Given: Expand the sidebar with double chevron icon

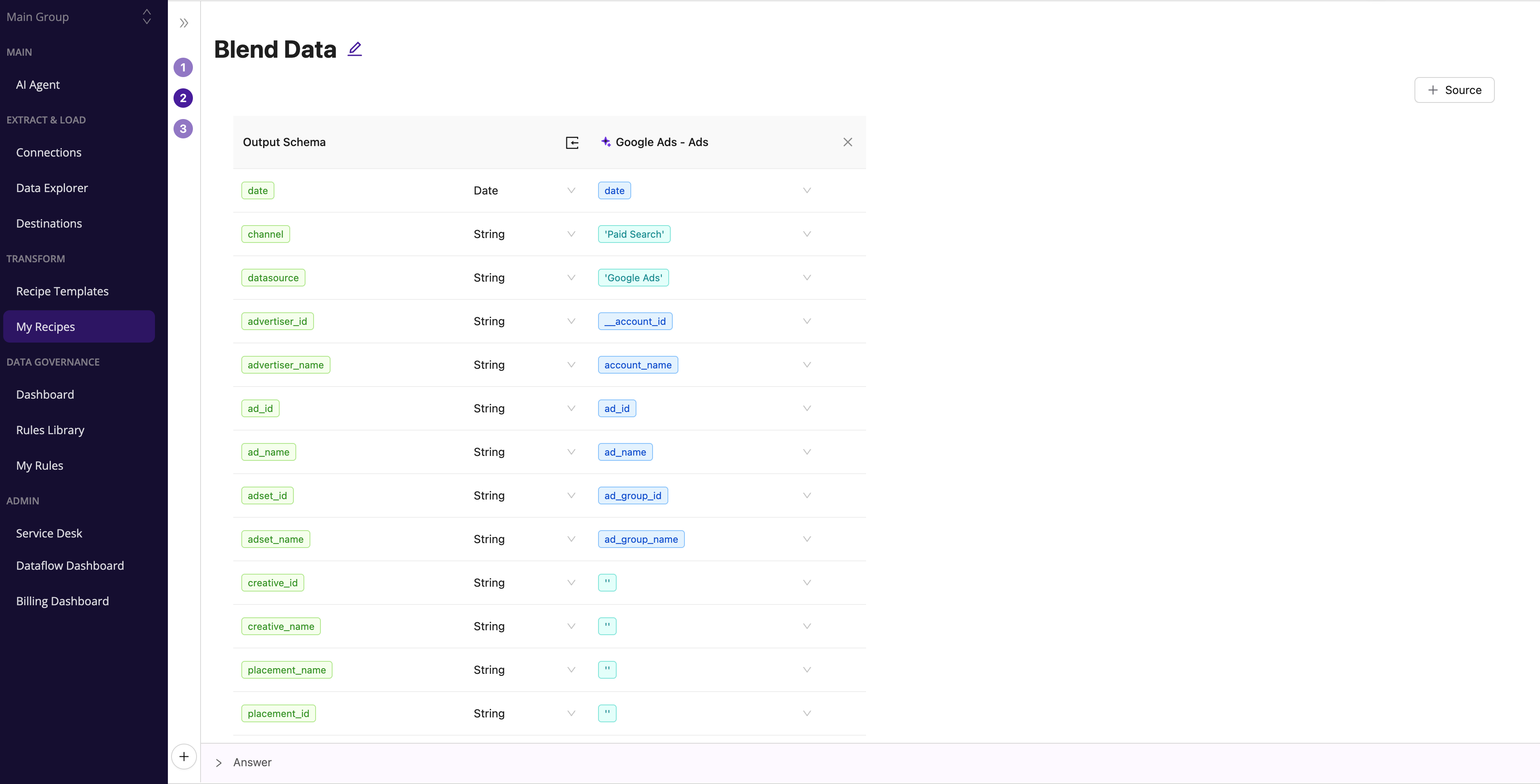Looking at the screenshot, I should [184, 23].
